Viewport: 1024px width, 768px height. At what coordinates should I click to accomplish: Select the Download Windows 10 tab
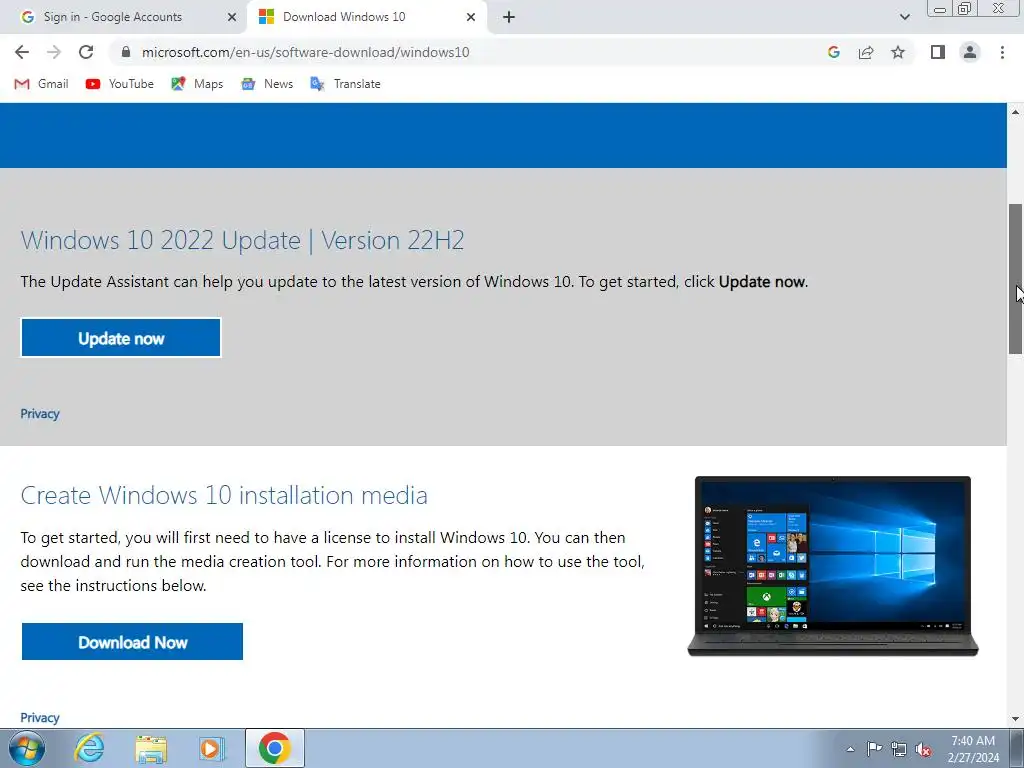pyautogui.click(x=367, y=17)
